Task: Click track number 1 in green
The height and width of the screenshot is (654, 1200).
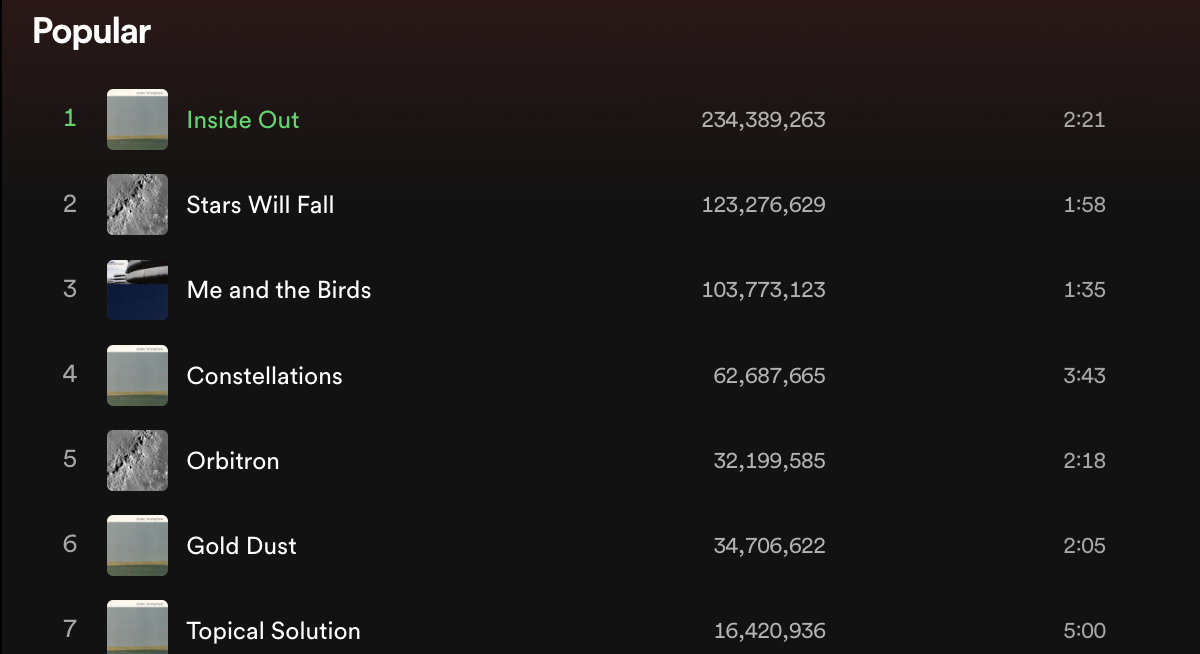Action: click(x=70, y=118)
